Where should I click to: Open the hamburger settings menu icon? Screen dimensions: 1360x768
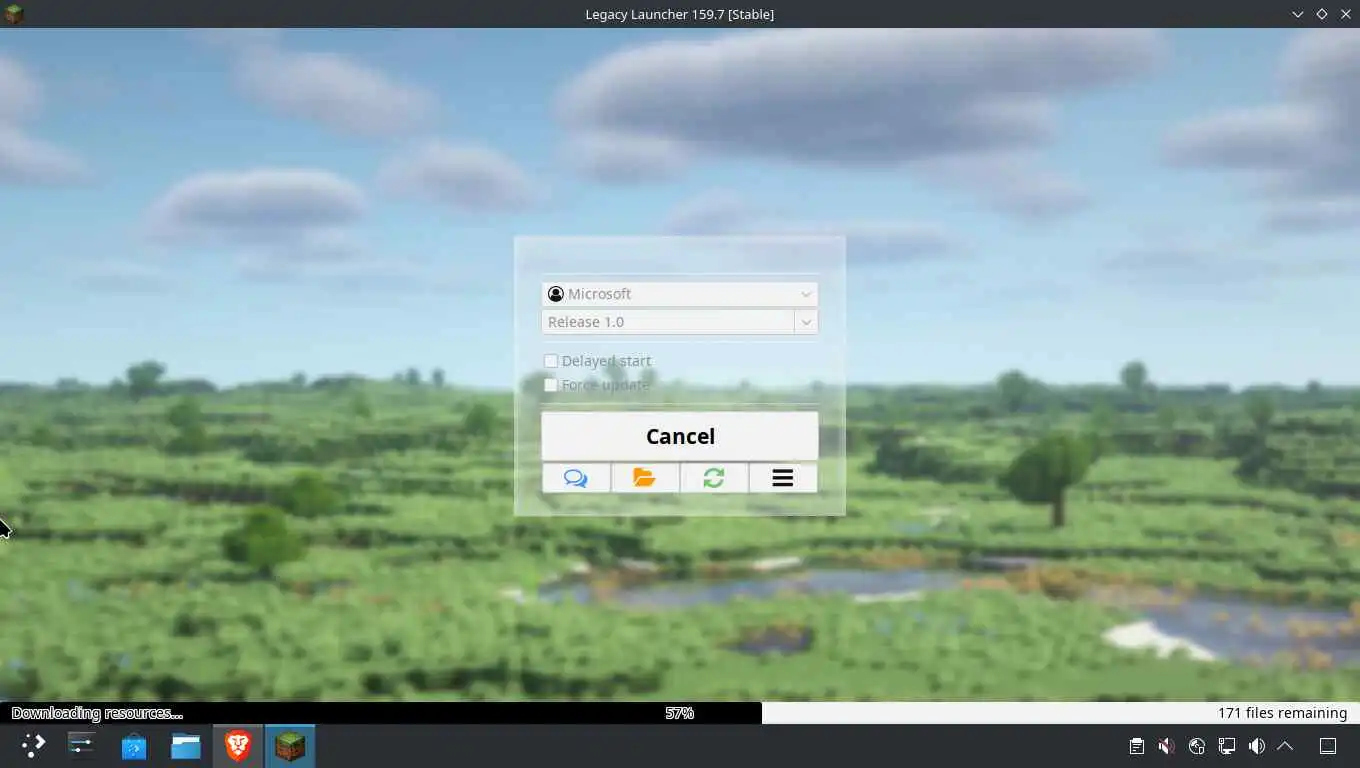783,478
